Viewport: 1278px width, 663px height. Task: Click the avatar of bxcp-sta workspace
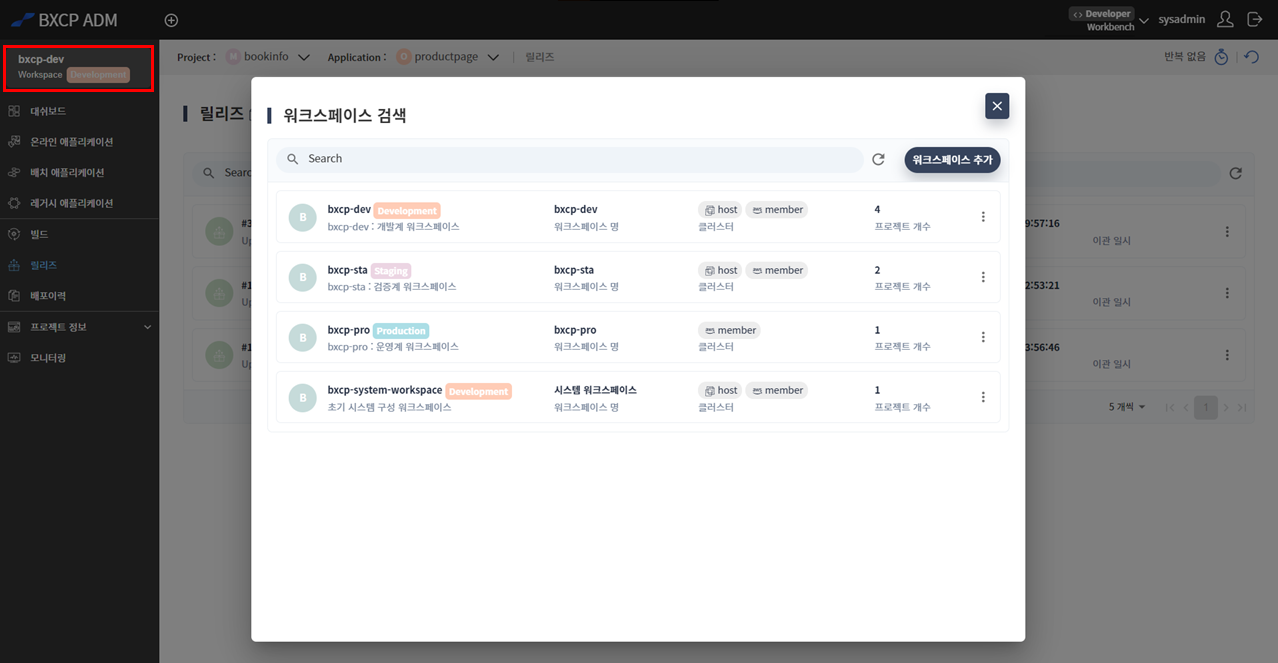302,277
